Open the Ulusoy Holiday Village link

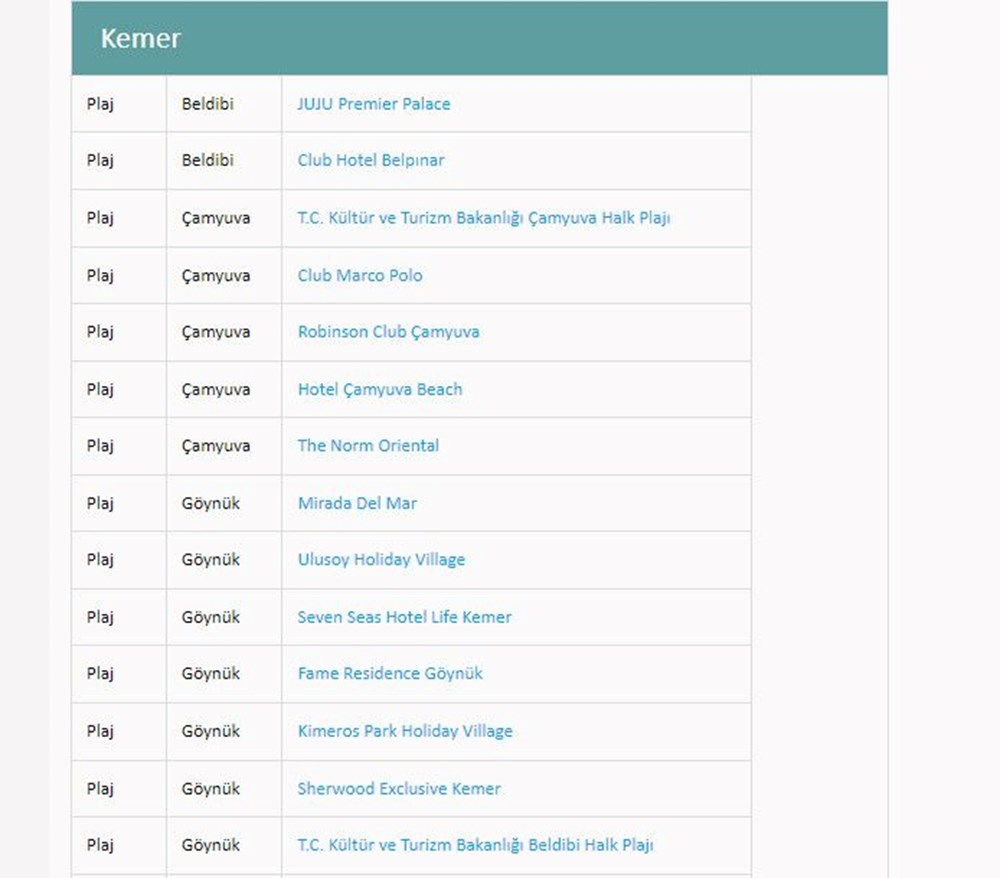(x=381, y=560)
